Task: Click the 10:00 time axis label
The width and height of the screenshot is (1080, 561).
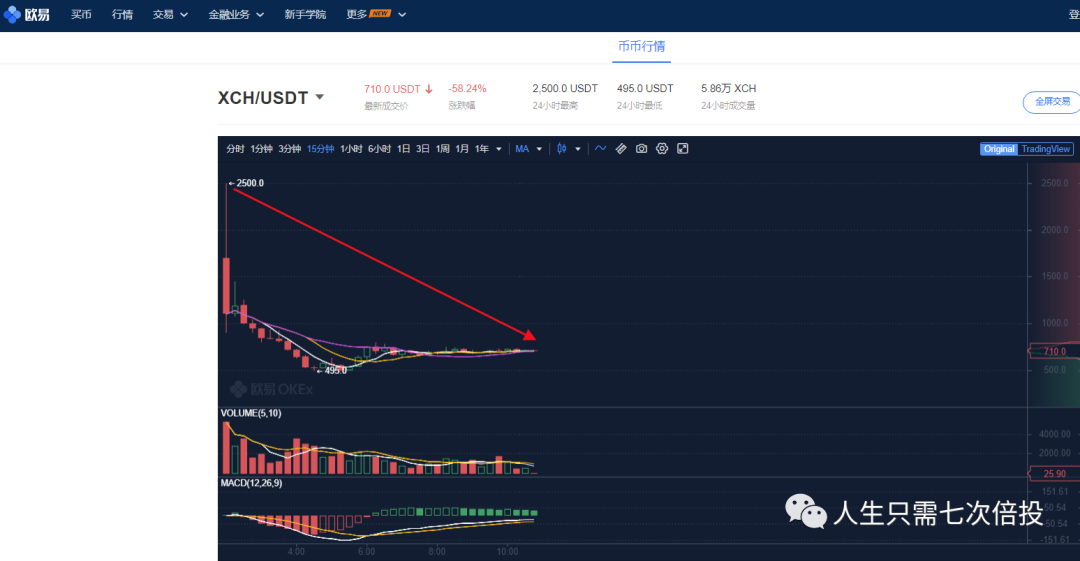Action: (x=508, y=551)
